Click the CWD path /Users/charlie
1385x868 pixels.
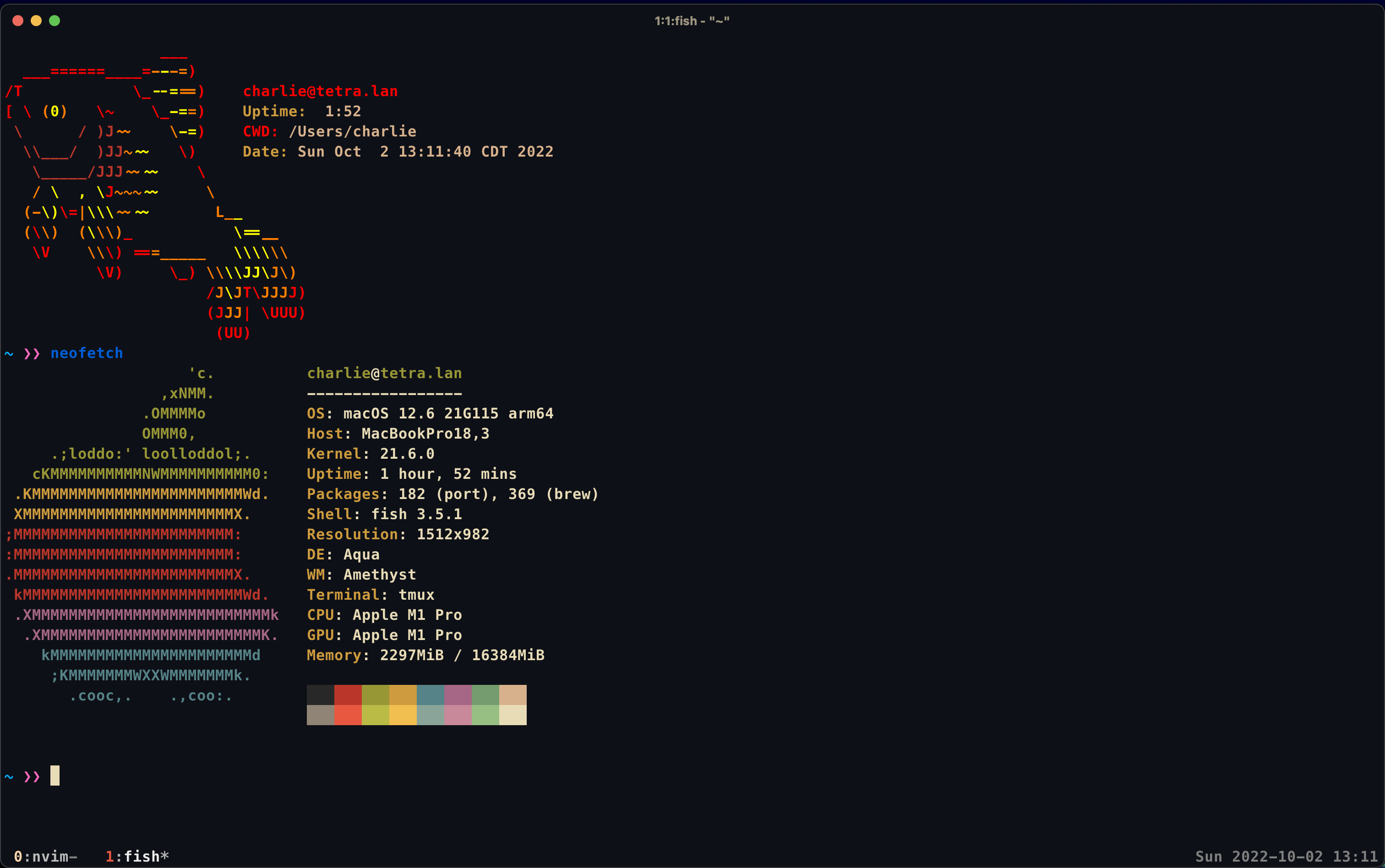(x=352, y=131)
